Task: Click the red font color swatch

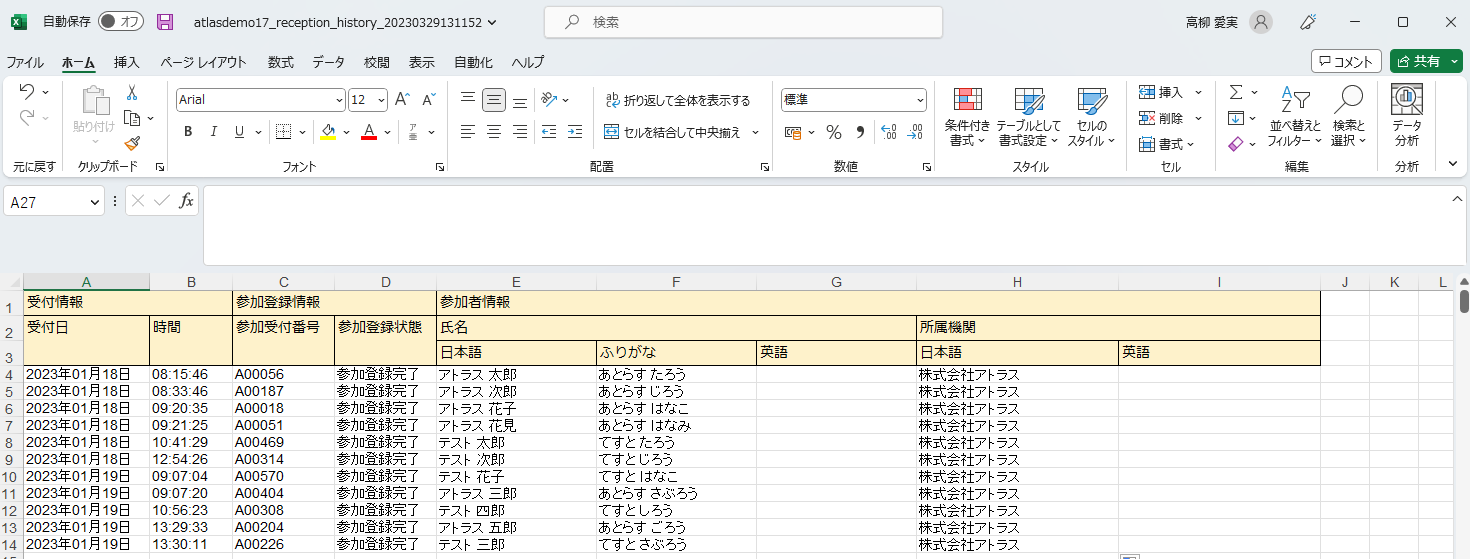Action: pos(368,132)
